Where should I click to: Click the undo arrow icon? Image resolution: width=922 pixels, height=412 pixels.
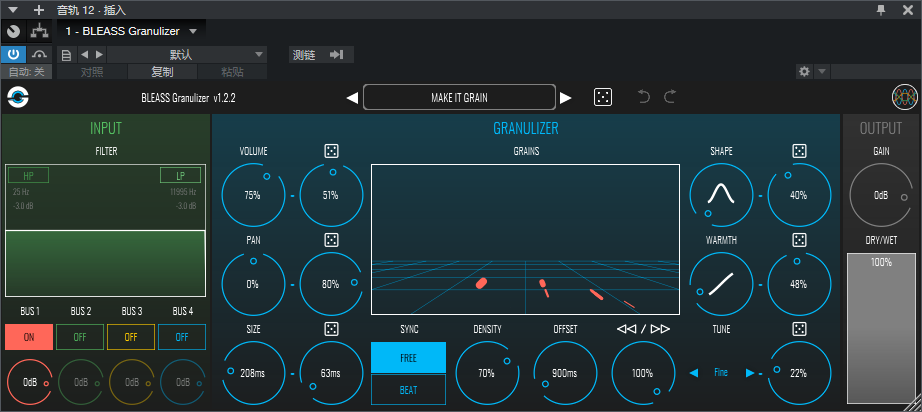point(644,97)
